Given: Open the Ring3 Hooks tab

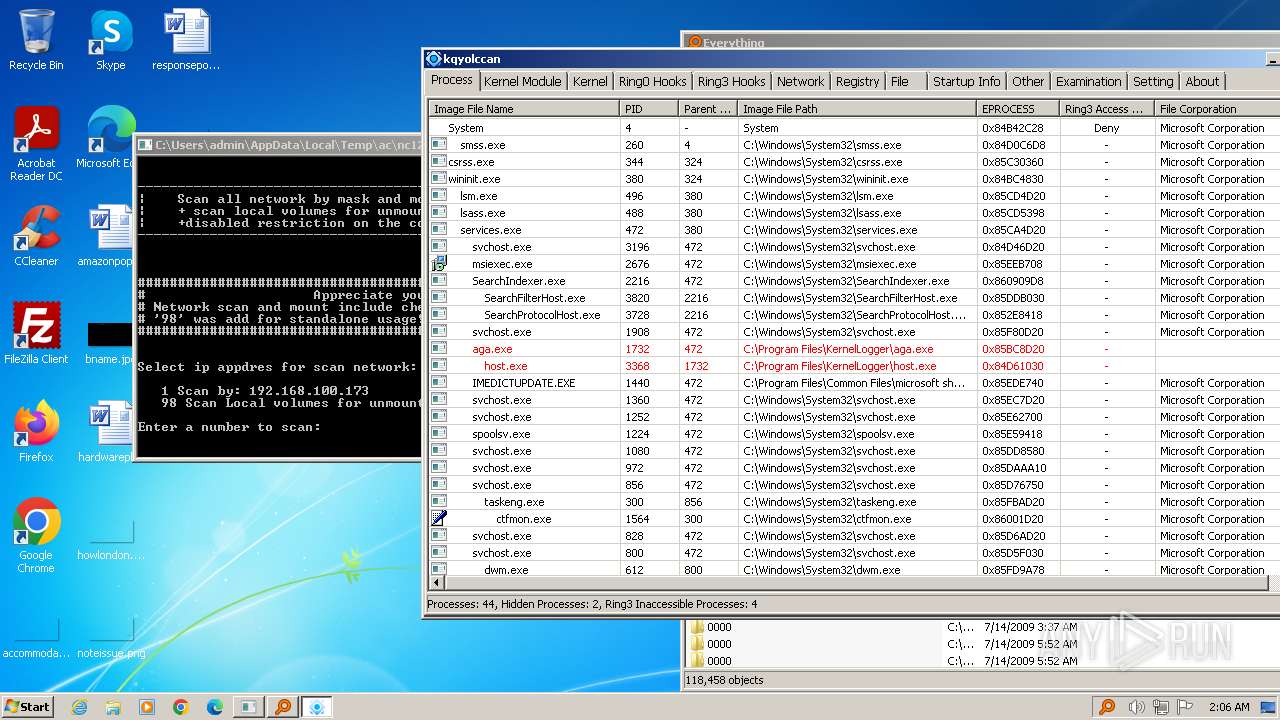Looking at the screenshot, I should click(x=731, y=82).
